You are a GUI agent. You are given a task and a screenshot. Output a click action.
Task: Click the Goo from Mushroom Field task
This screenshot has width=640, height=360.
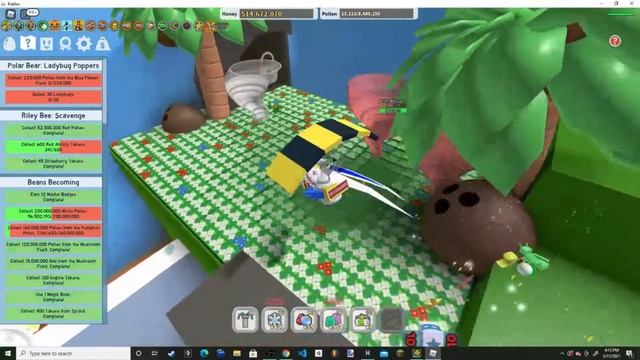pyautogui.click(x=53, y=264)
